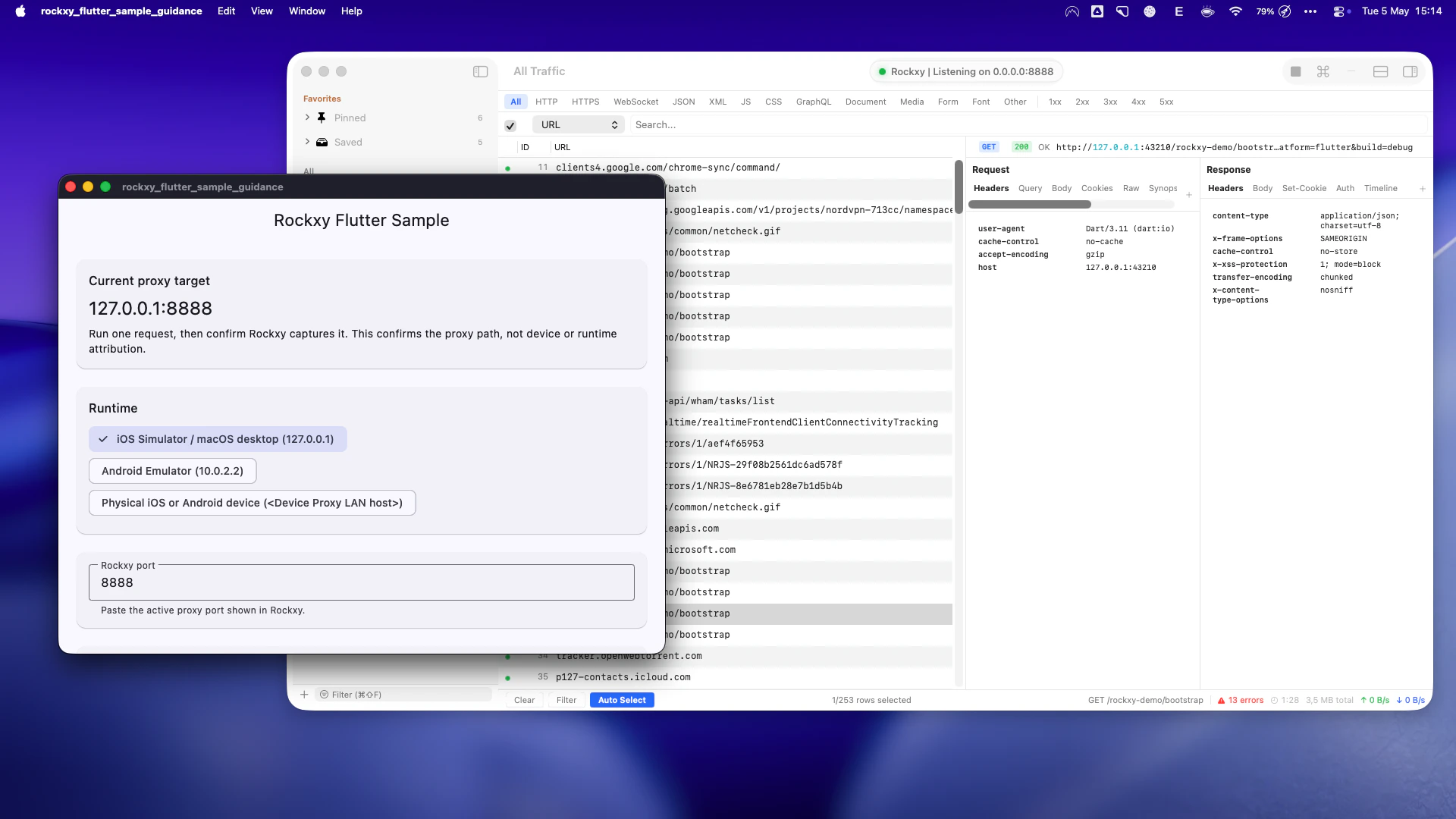The height and width of the screenshot is (819, 1456).
Task: Toggle the checkbox next to the URL filter
Action: [x=510, y=125]
